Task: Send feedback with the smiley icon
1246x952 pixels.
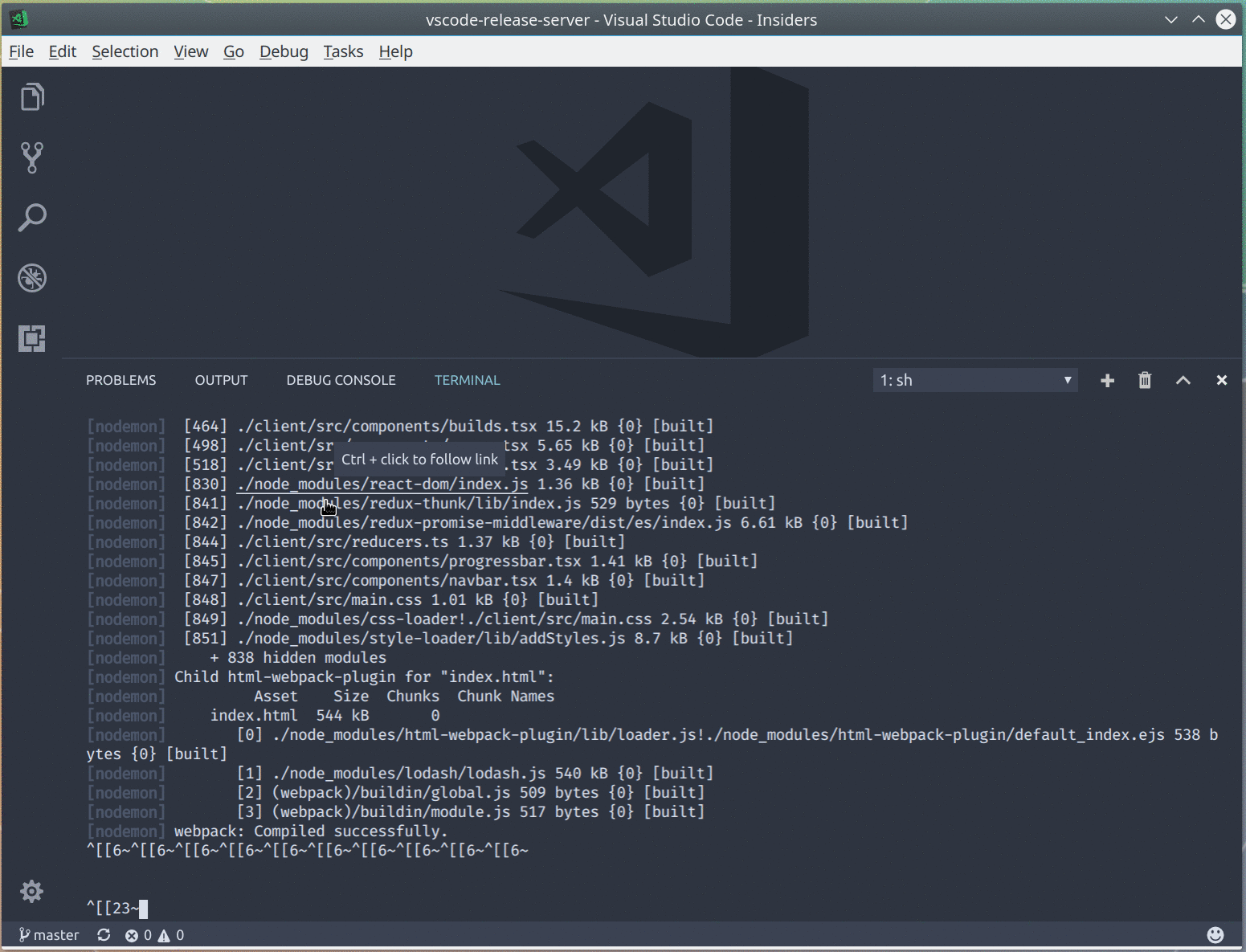Action: click(1215, 934)
